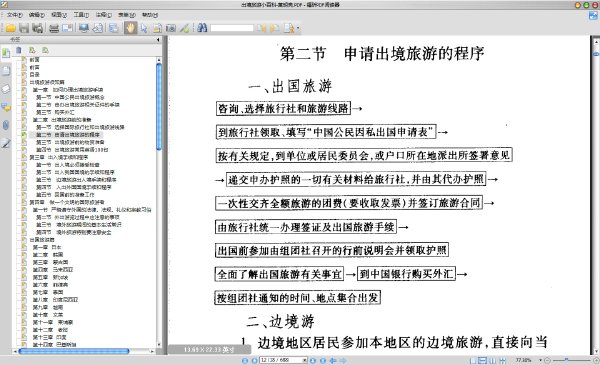This screenshot has height=365, width=600.
Task: Click the previous view back arrow
Action: click(333, 360)
